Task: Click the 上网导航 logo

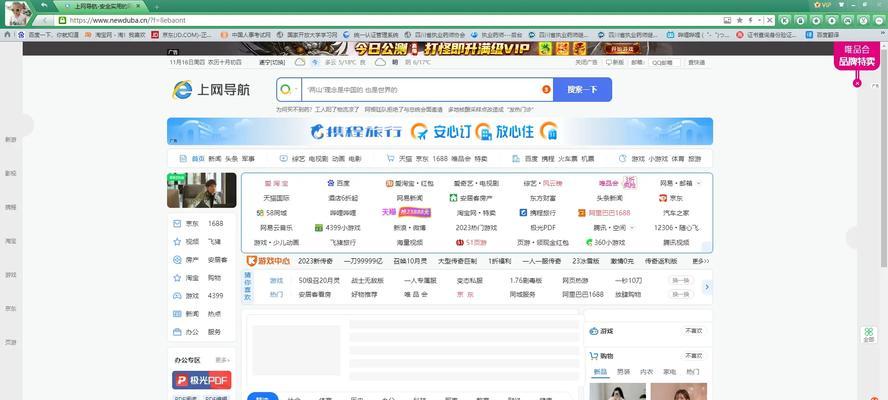Action: [211, 90]
